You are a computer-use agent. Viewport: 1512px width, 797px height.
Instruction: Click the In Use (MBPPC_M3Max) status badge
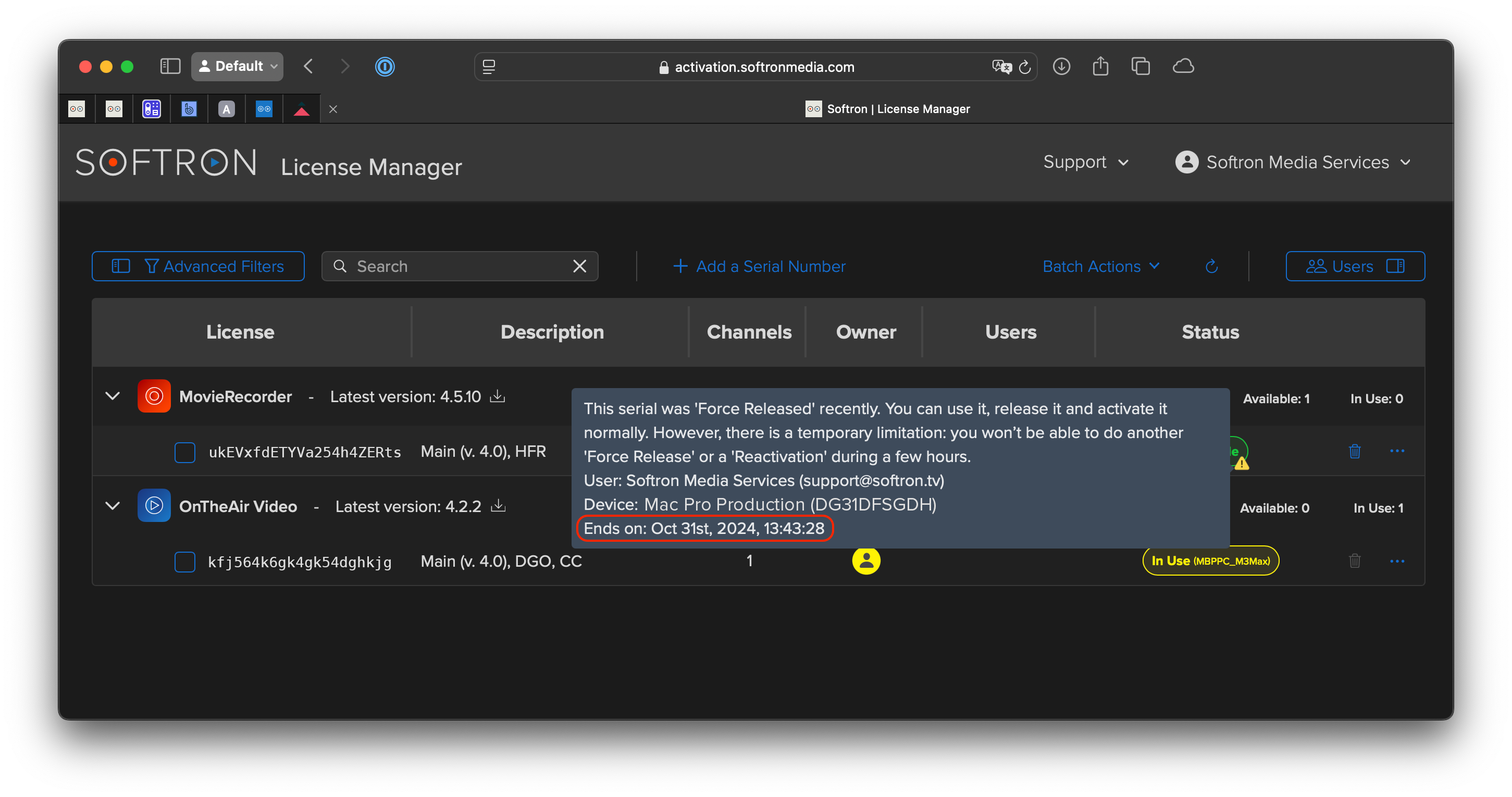click(1210, 561)
